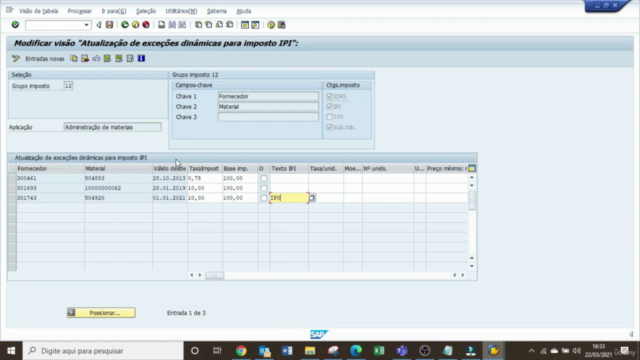The image size is (640, 360).
Task: Click the Posicionar... button
Action: point(101,313)
